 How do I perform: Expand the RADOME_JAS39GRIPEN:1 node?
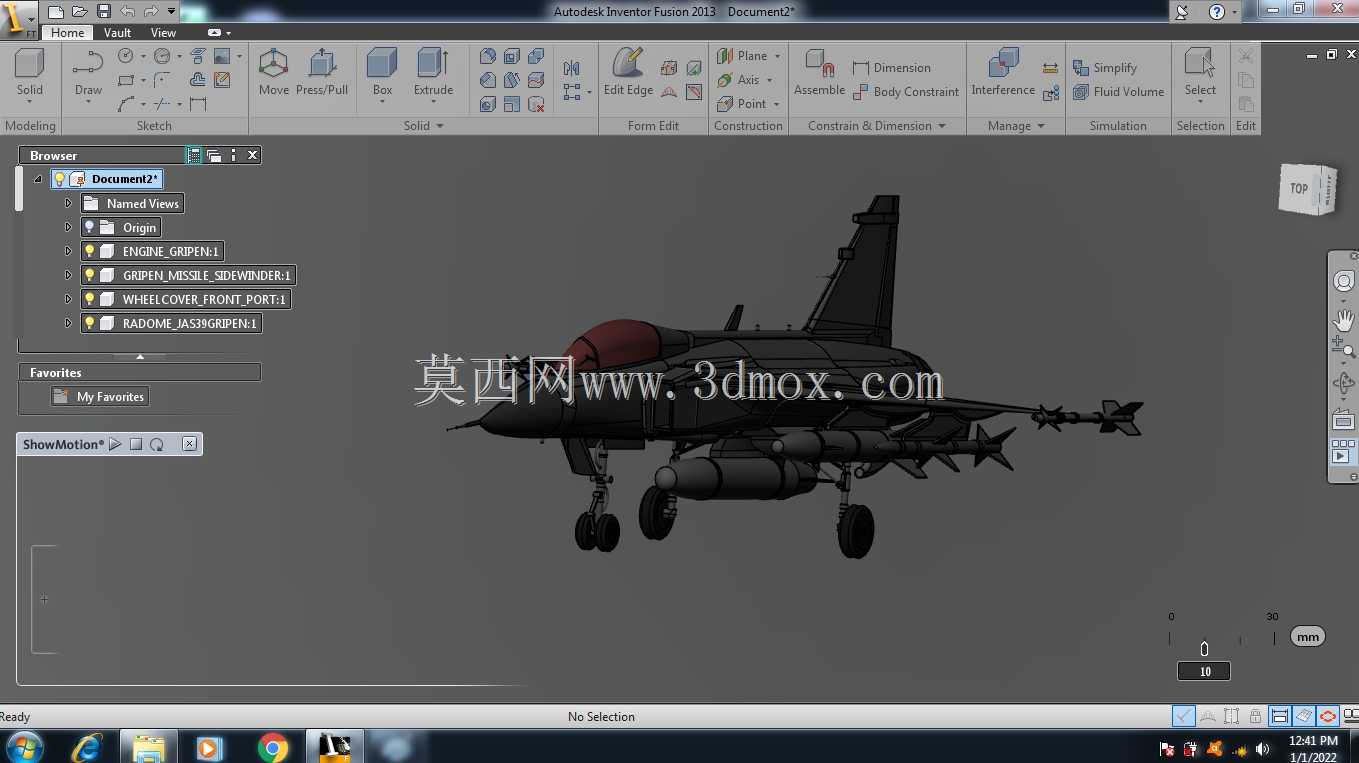point(68,323)
